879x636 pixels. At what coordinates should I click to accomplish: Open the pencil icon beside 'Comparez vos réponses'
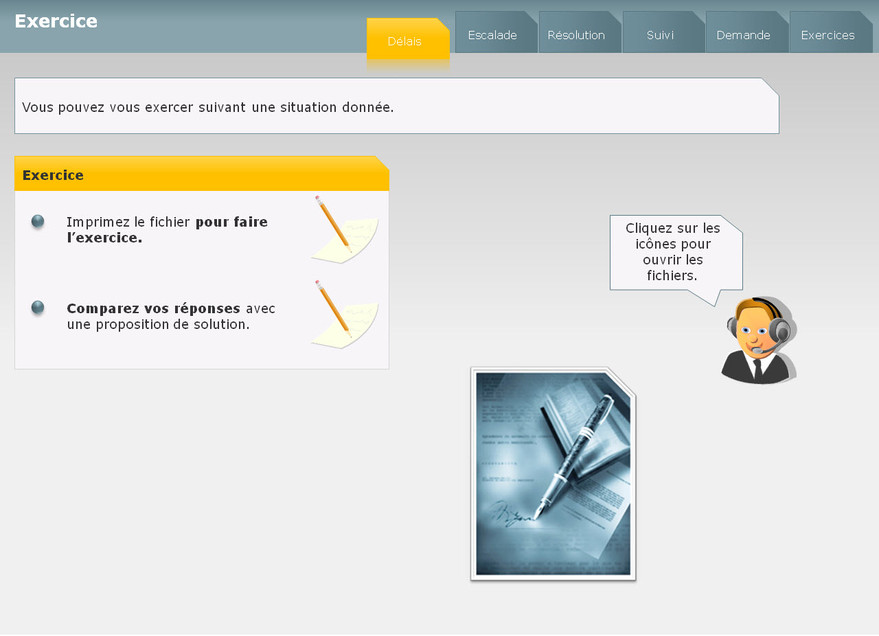pos(343,313)
